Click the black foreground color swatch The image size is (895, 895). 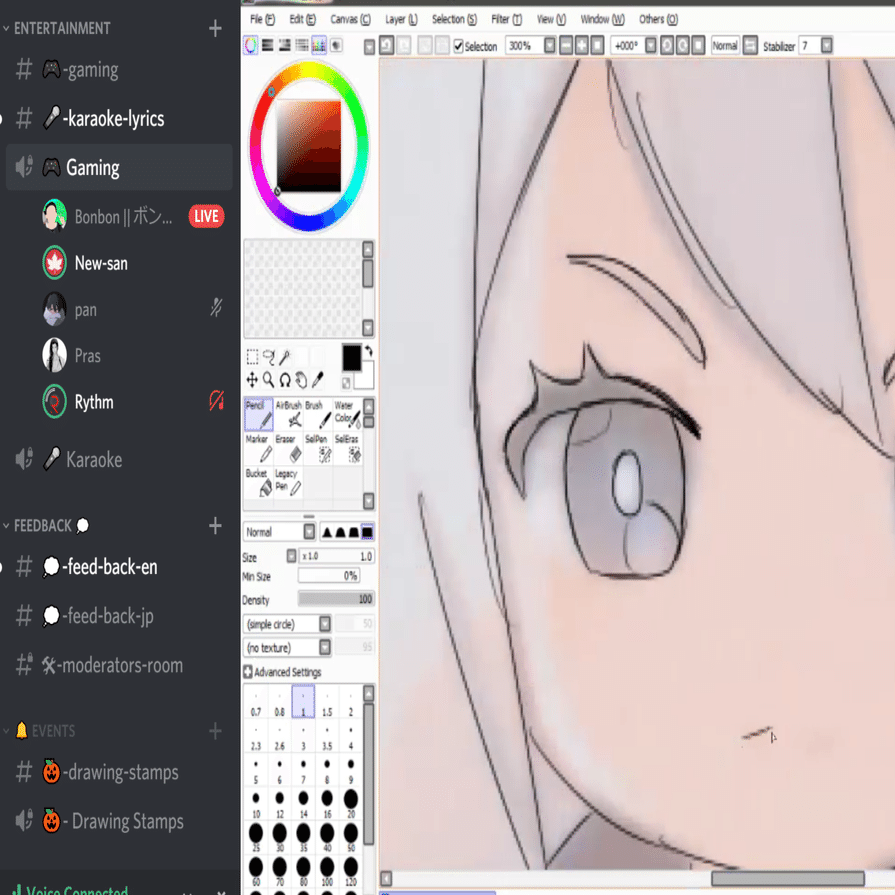coord(352,357)
